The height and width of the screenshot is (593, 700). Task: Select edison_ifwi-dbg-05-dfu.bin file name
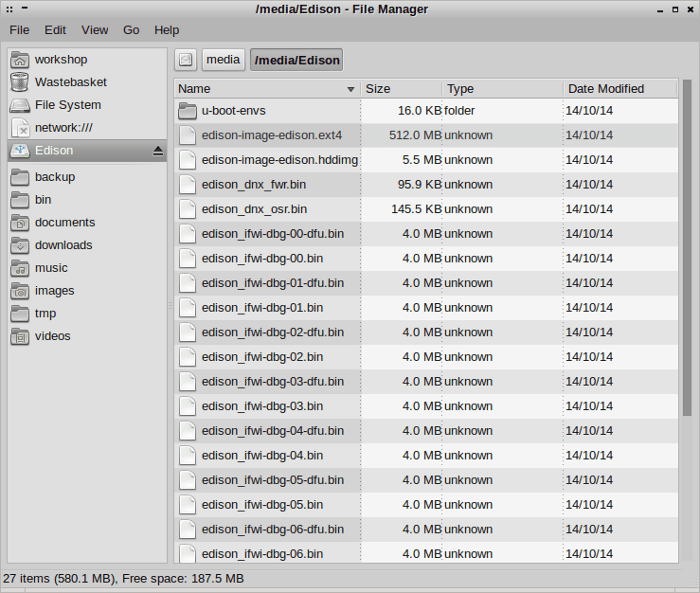273,480
